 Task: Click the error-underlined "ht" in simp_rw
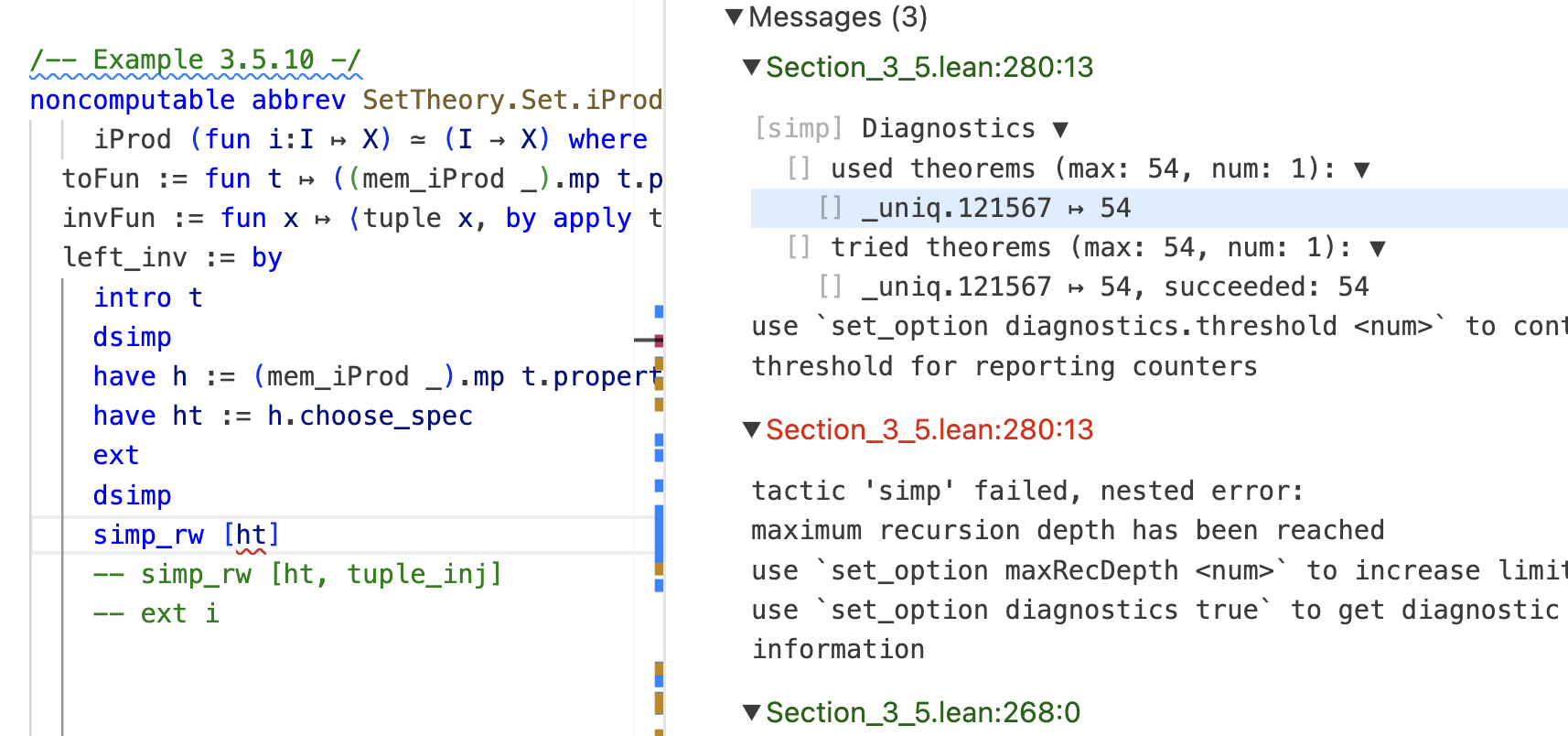[x=251, y=535]
